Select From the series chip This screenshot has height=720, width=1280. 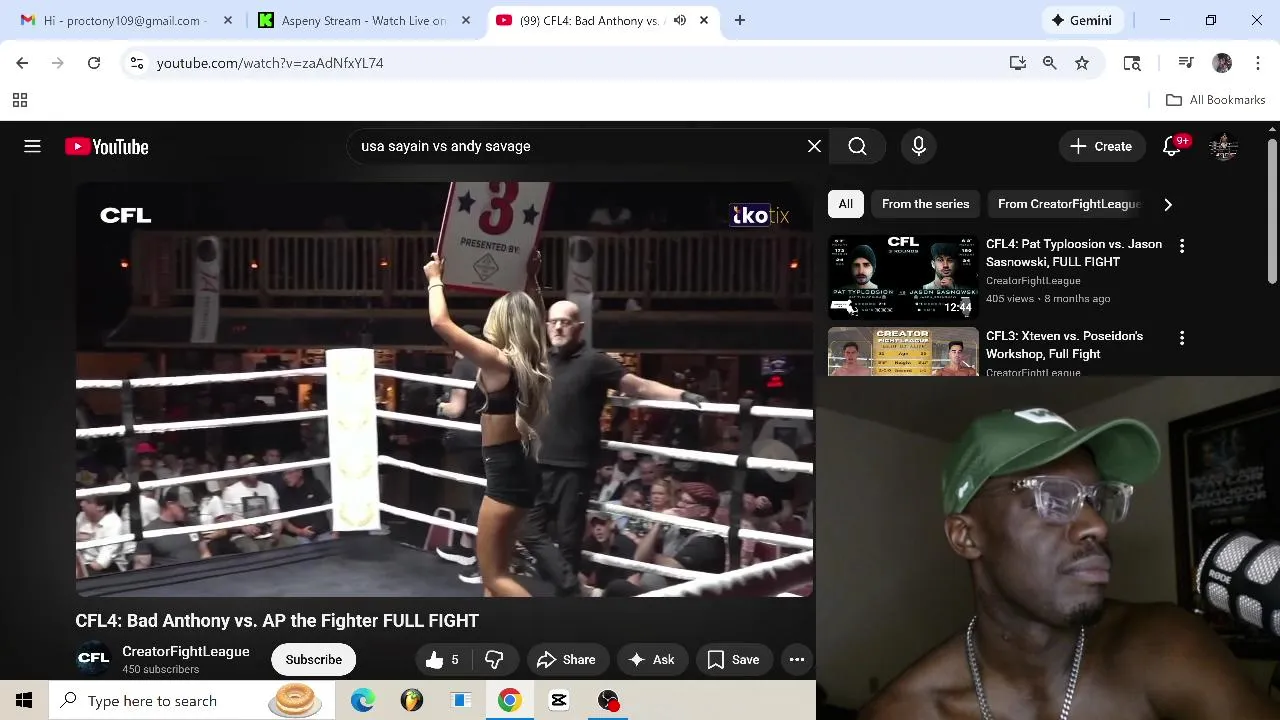pos(925,204)
